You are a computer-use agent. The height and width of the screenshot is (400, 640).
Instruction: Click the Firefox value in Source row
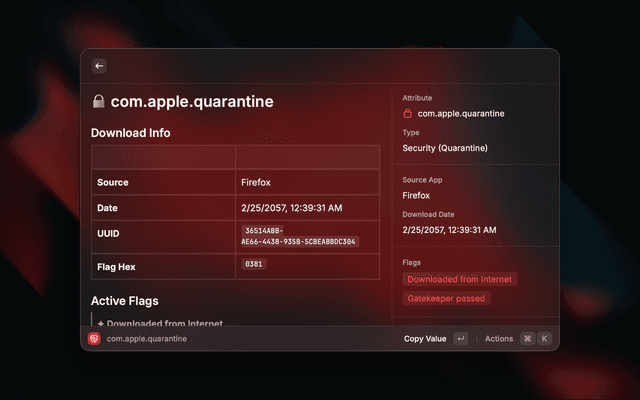click(x=256, y=183)
